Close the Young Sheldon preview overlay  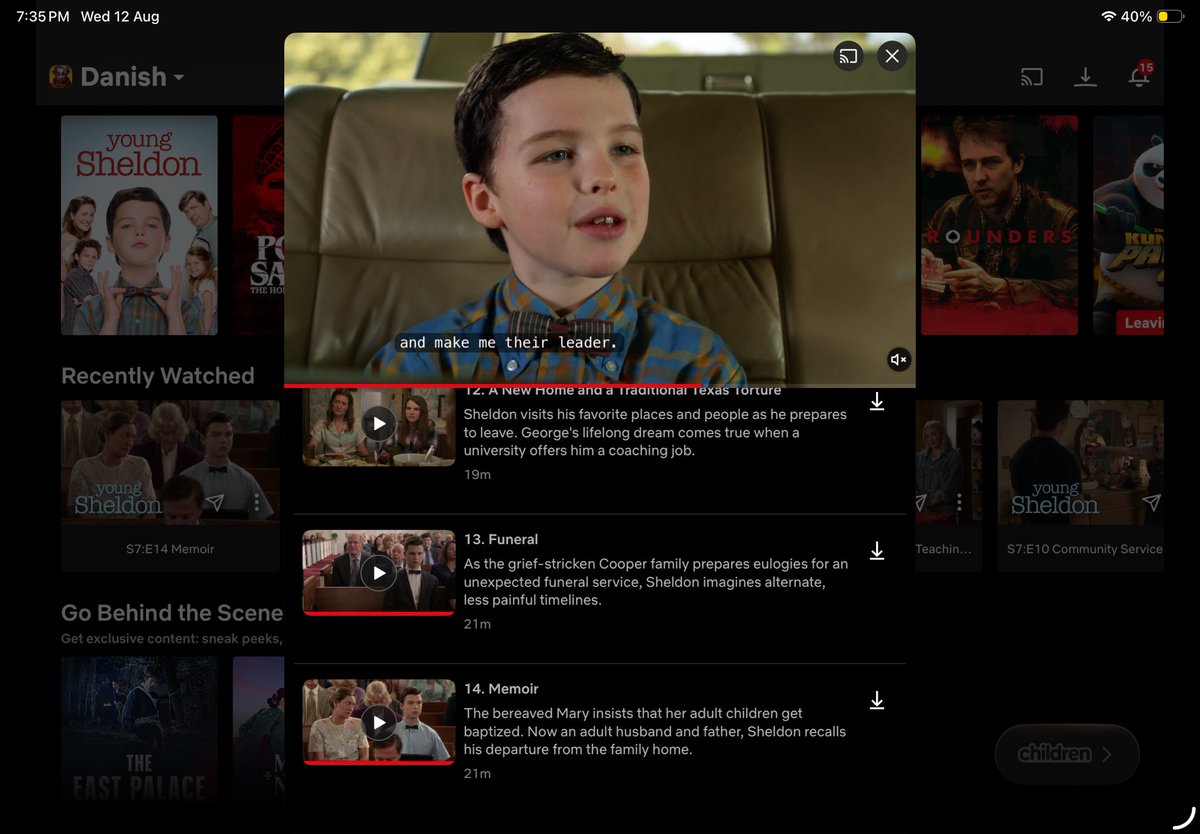[x=892, y=56]
